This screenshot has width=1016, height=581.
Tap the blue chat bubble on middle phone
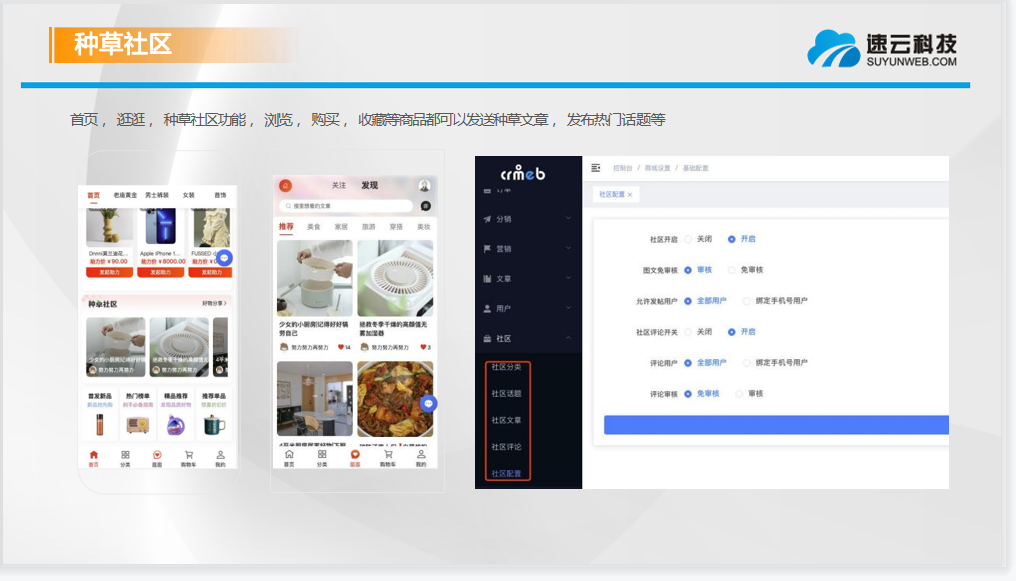[x=428, y=404]
